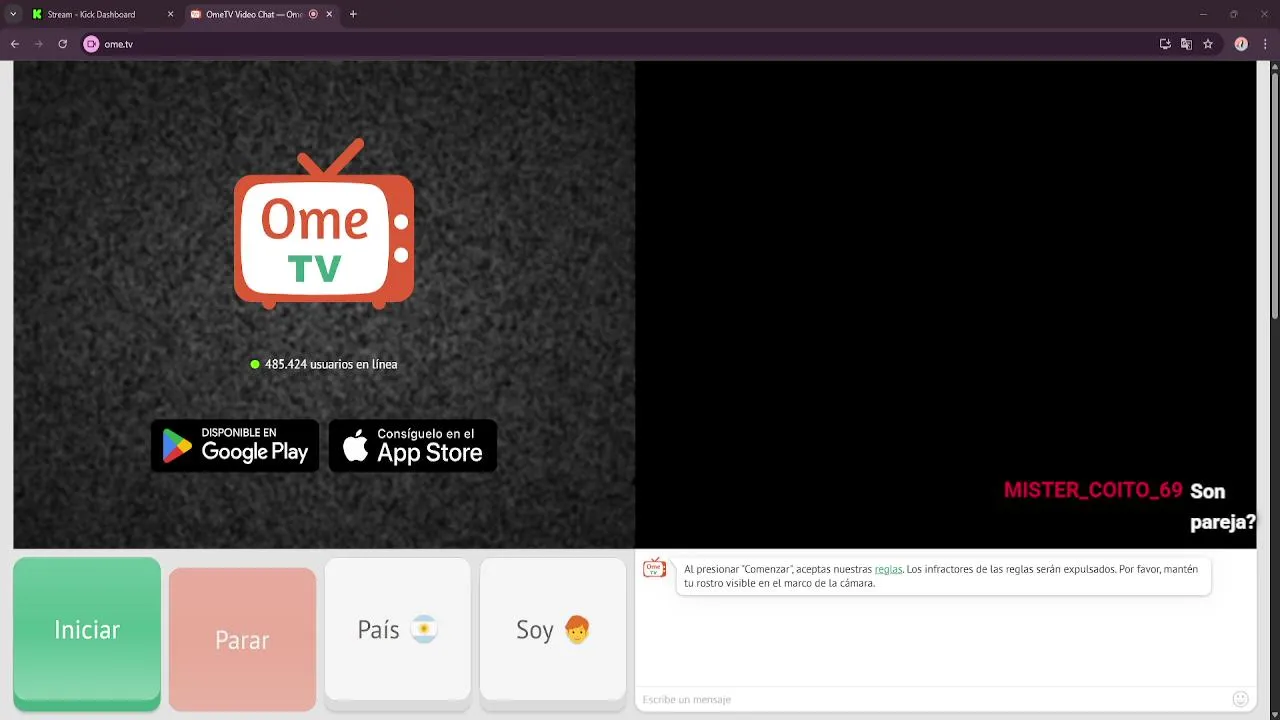Viewport: 1280px width, 720px height.
Task: Close the Kick Dashboard tab
Action: tap(170, 14)
